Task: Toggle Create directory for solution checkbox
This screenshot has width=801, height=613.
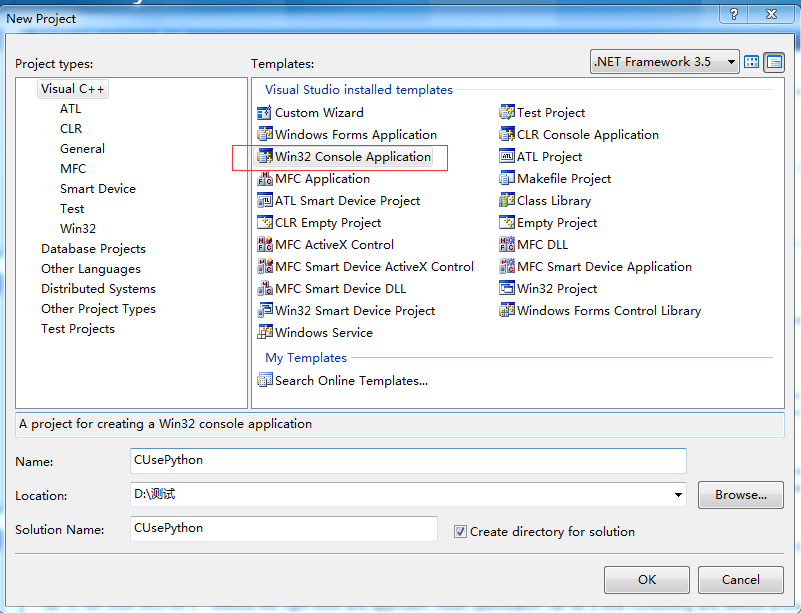Action: [x=460, y=532]
